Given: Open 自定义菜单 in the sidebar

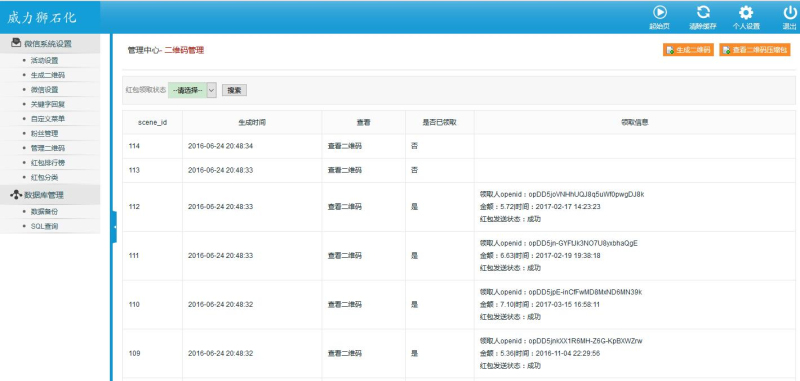Looking at the screenshot, I should [x=47, y=119].
